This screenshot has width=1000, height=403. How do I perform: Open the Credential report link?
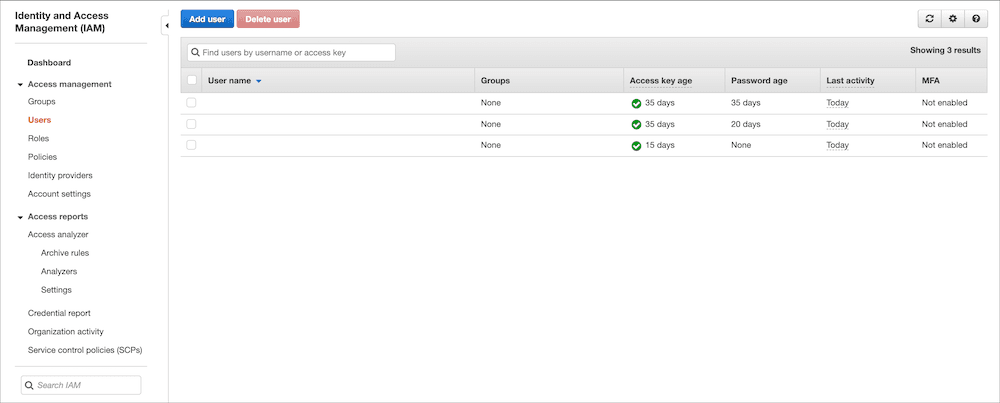point(59,313)
